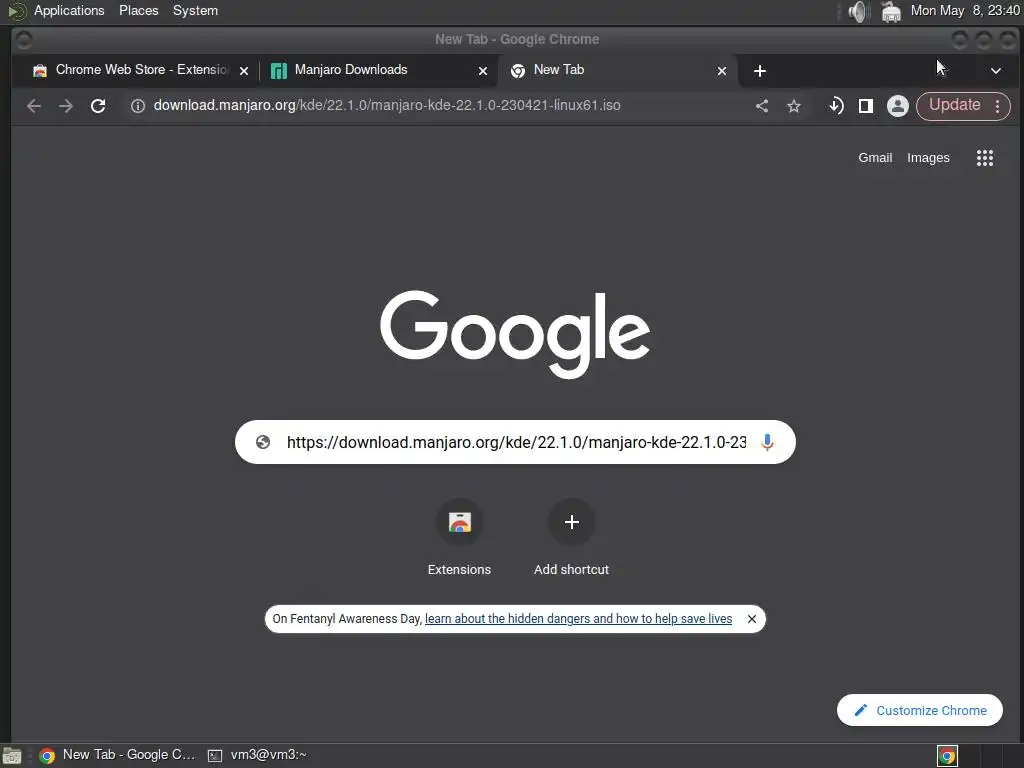Image resolution: width=1024 pixels, height=768 pixels.
Task: Share this page icon
Action: coord(761,106)
